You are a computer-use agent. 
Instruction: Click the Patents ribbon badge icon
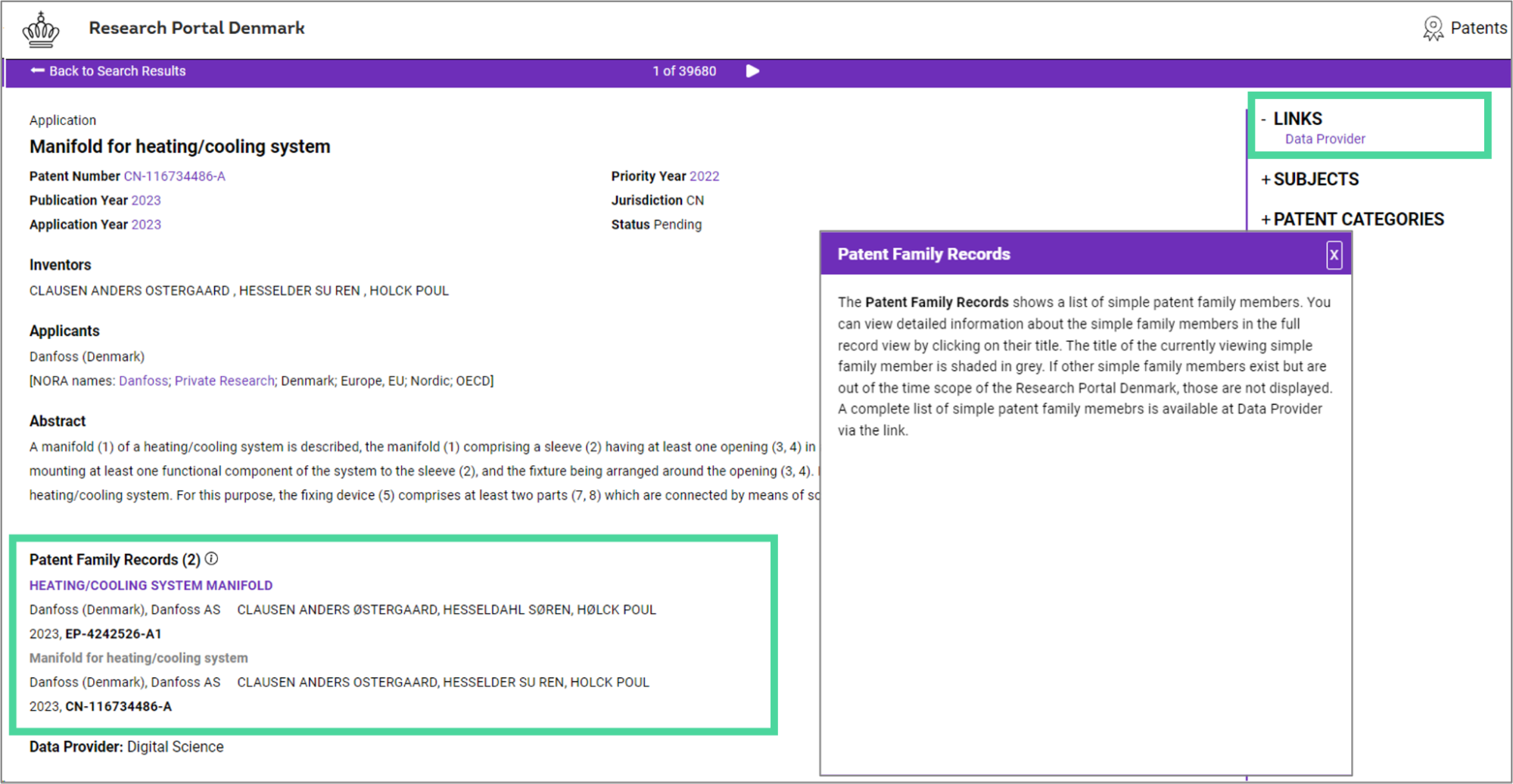click(1432, 29)
